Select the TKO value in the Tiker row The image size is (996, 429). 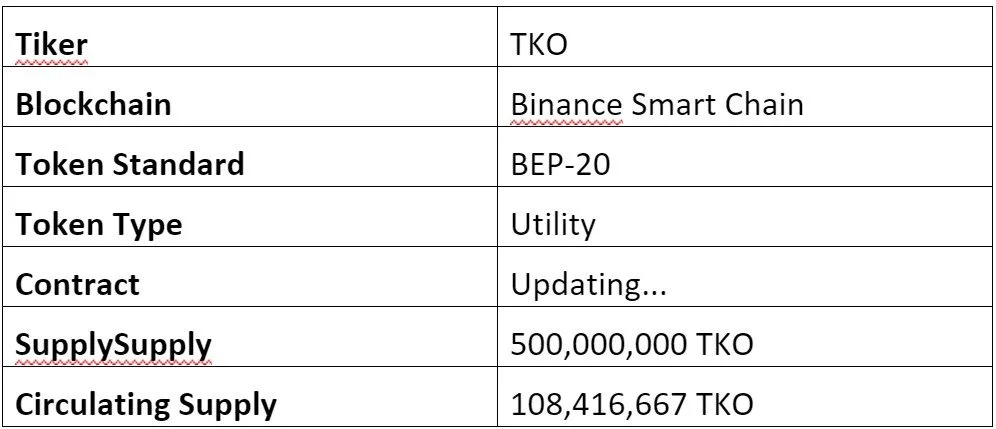pyautogui.click(x=540, y=46)
